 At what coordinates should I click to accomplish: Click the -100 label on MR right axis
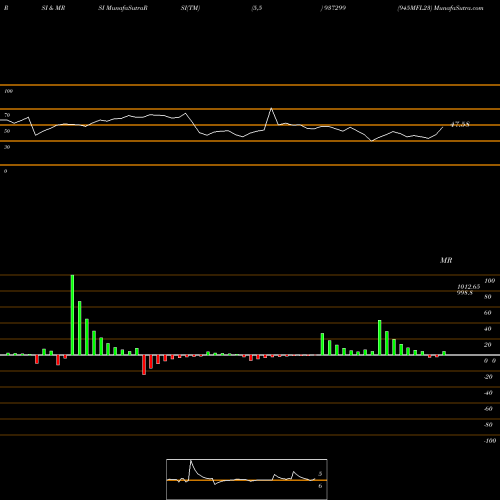pos(490,441)
